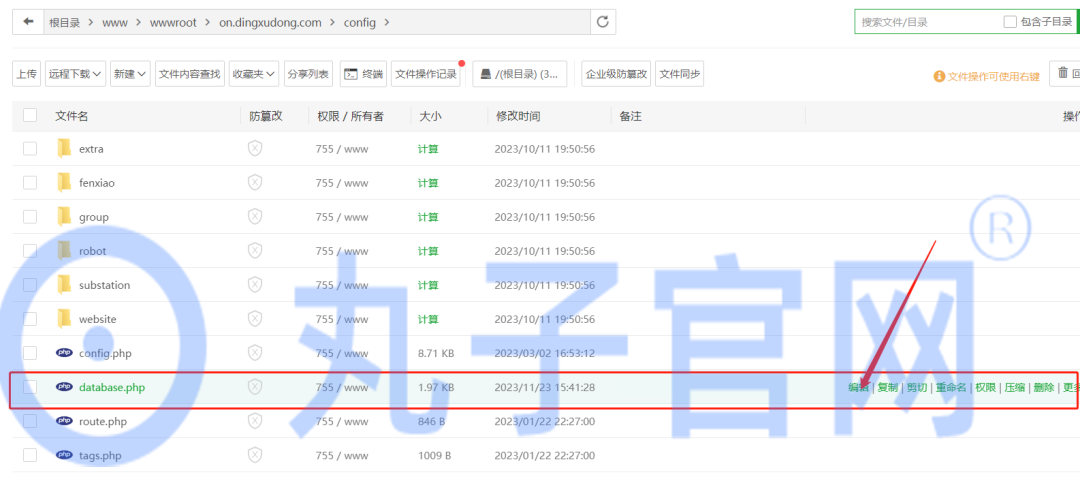Click the PHP icon of route.php
The height and width of the screenshot is (494, 1080).
click(x=64, y=421)
